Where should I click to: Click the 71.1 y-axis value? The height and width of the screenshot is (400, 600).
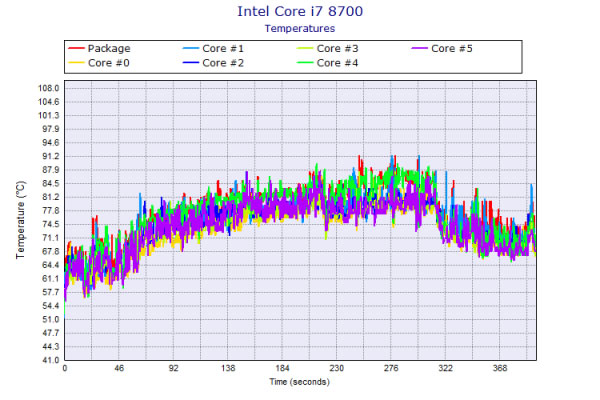pos(51,238)
